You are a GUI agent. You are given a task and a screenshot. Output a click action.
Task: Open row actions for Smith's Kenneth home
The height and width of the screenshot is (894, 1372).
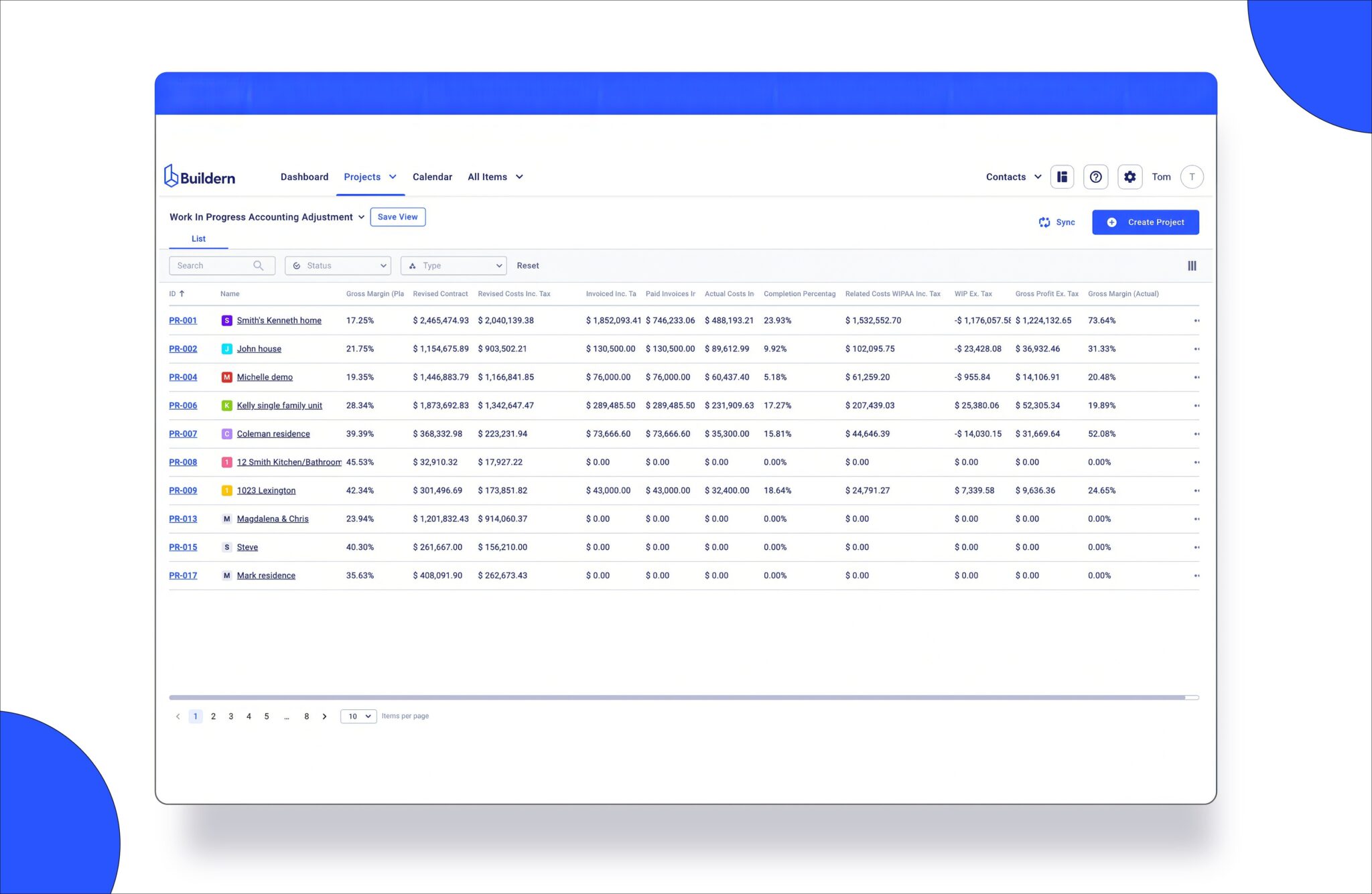click(x=1196, y=321)
